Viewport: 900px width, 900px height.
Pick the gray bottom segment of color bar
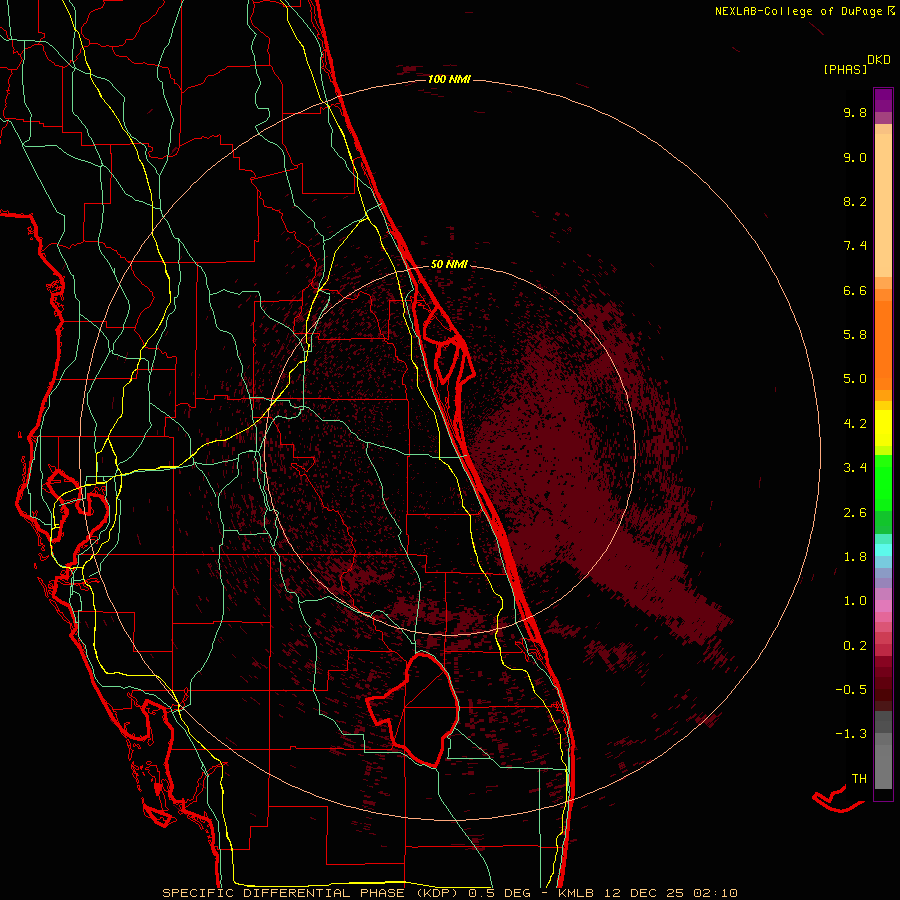coord(883,766)
